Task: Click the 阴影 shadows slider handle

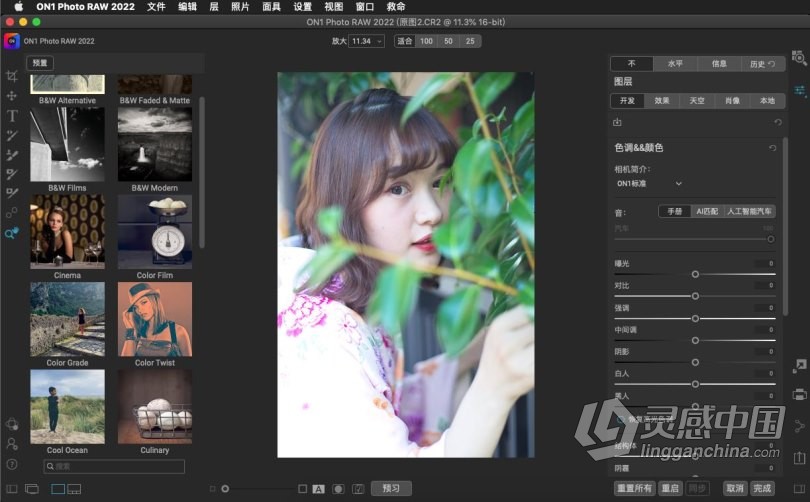Action: coord(695,363)
